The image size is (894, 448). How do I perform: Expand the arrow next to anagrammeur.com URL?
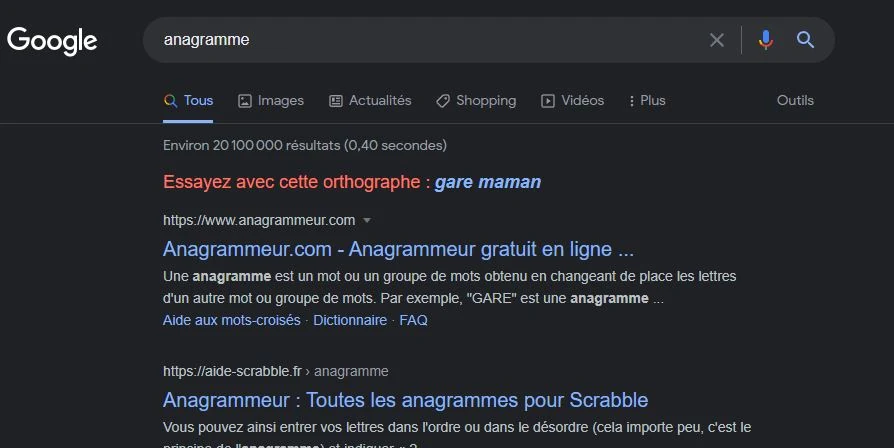point(367,220)
